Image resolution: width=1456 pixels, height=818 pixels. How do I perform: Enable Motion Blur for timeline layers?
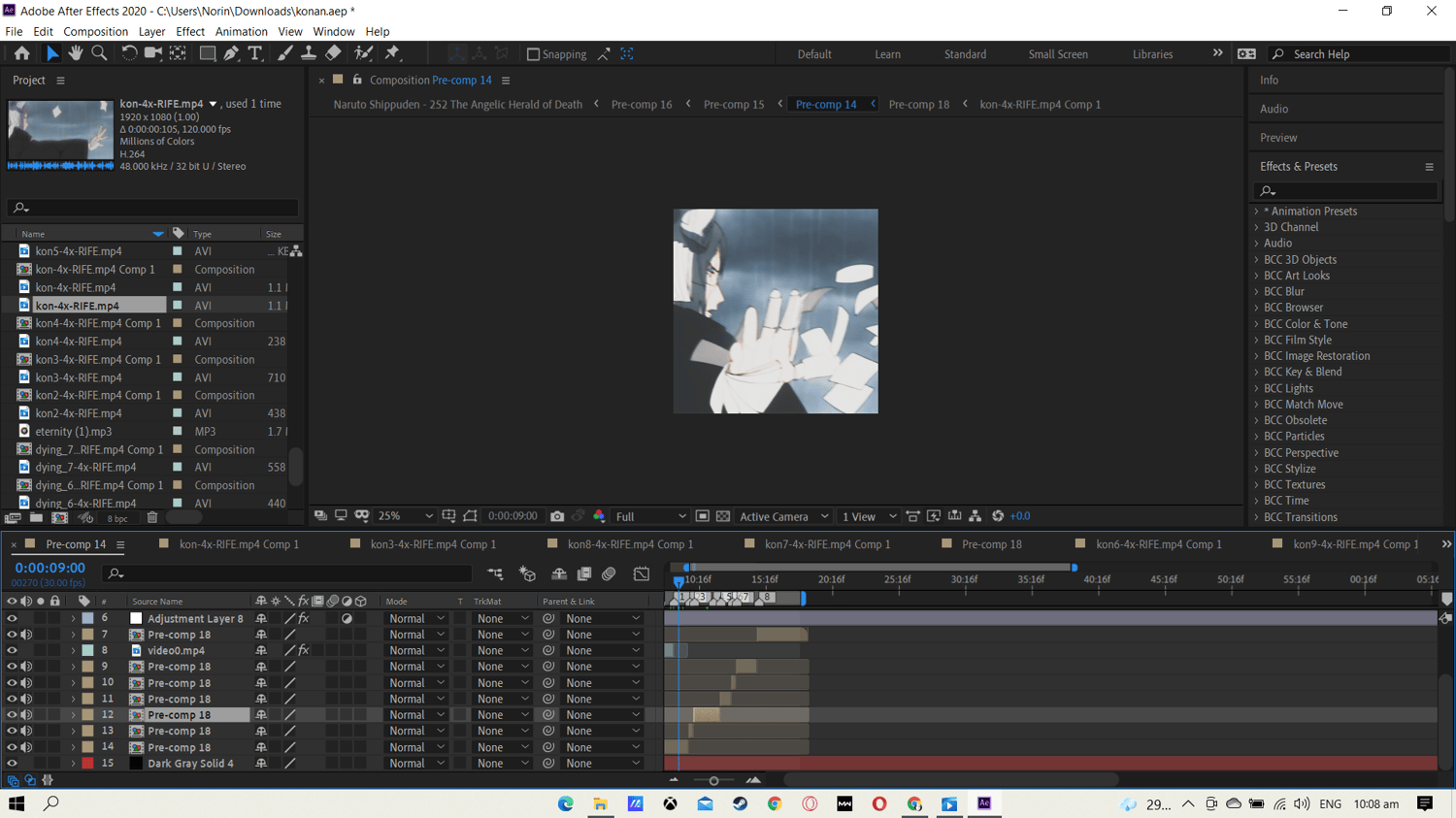coord(609,573)
